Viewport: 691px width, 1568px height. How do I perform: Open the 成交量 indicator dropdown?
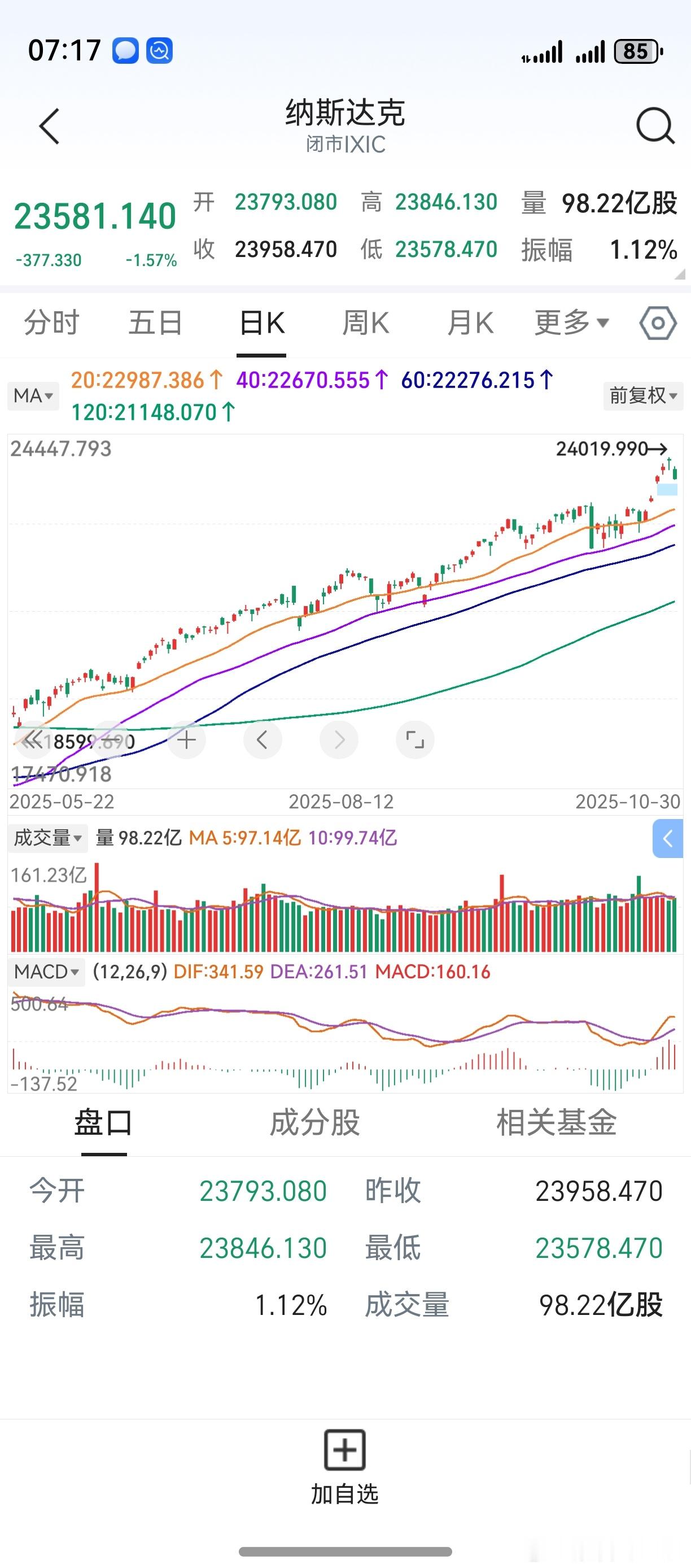(x=47, y=839)
